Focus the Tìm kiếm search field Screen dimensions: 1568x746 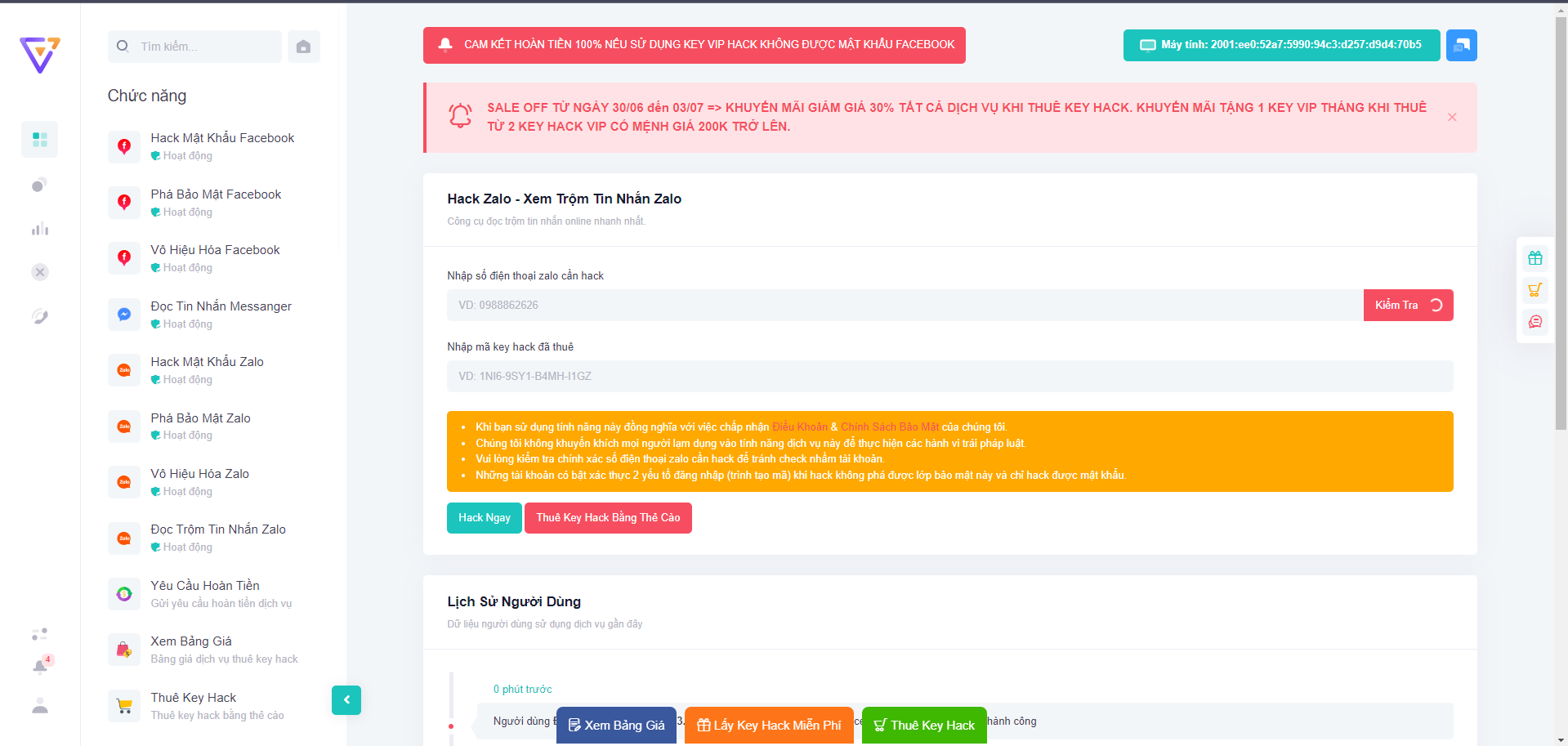(x=194, y=47)
